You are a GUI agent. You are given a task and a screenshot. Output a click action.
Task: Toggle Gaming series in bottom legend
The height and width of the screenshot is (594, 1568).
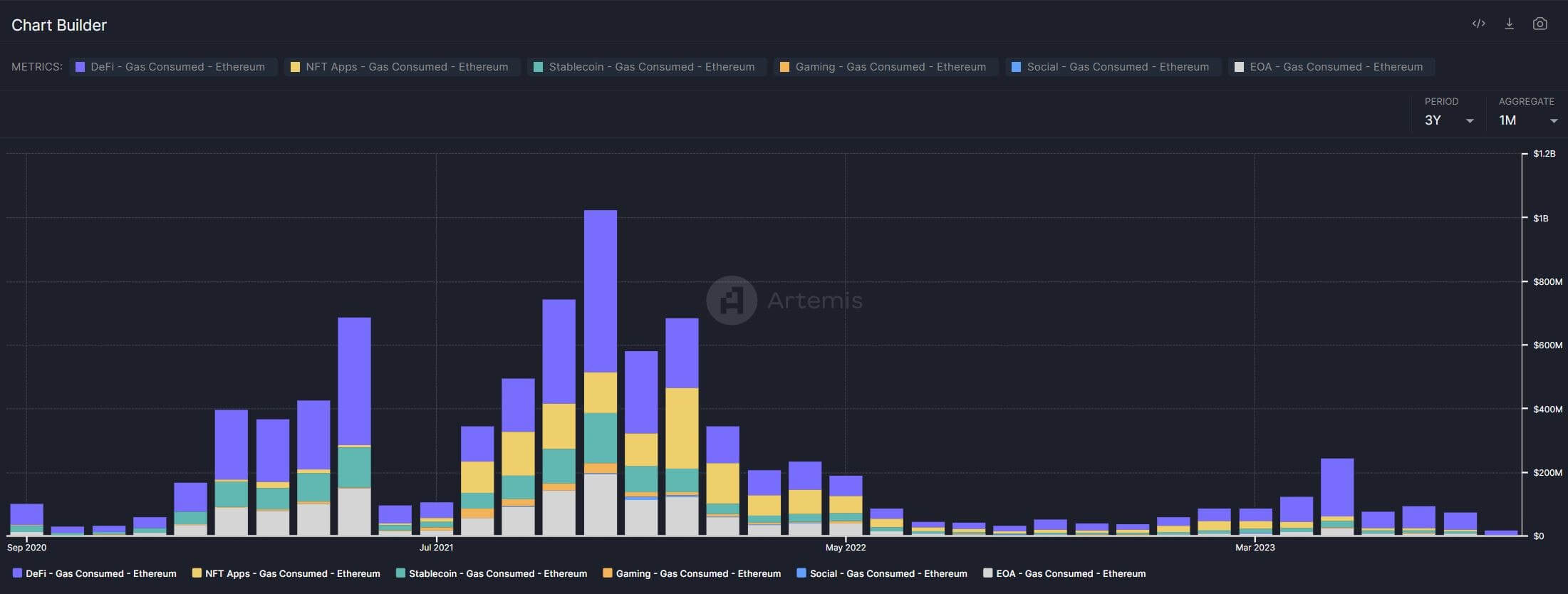click(692, 573)
